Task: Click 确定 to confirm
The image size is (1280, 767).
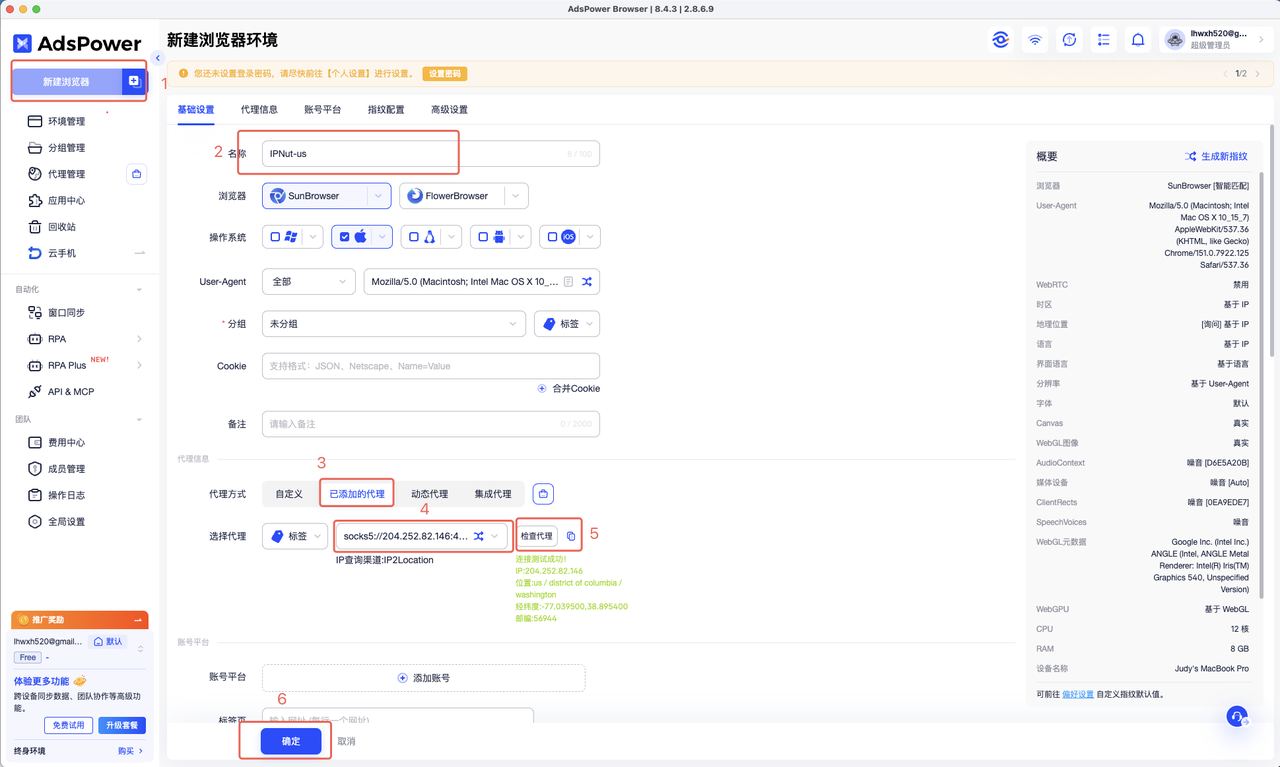Action: pos(291,741)
